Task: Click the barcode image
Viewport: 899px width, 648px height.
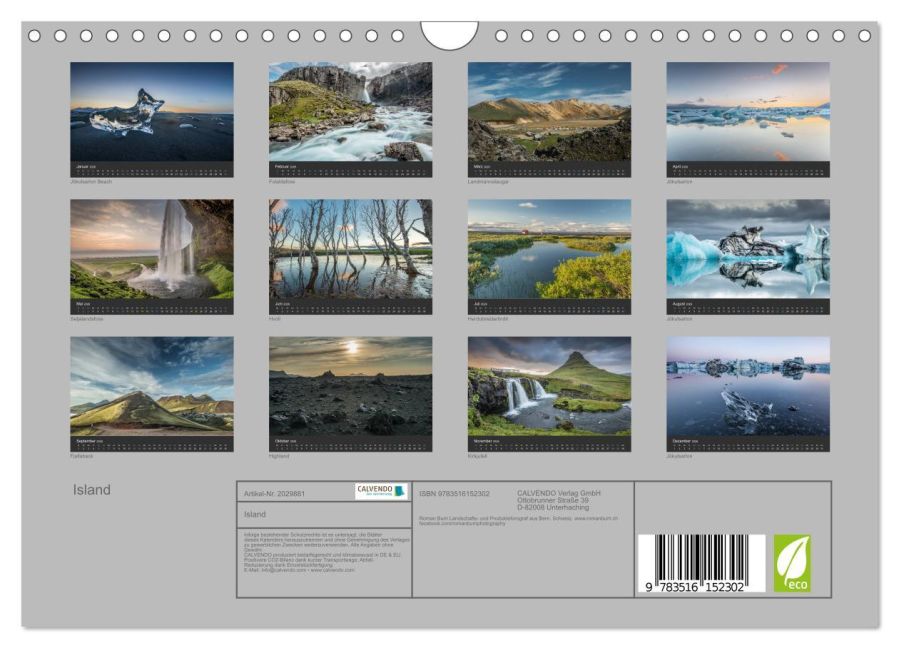Action: [701, 564]
